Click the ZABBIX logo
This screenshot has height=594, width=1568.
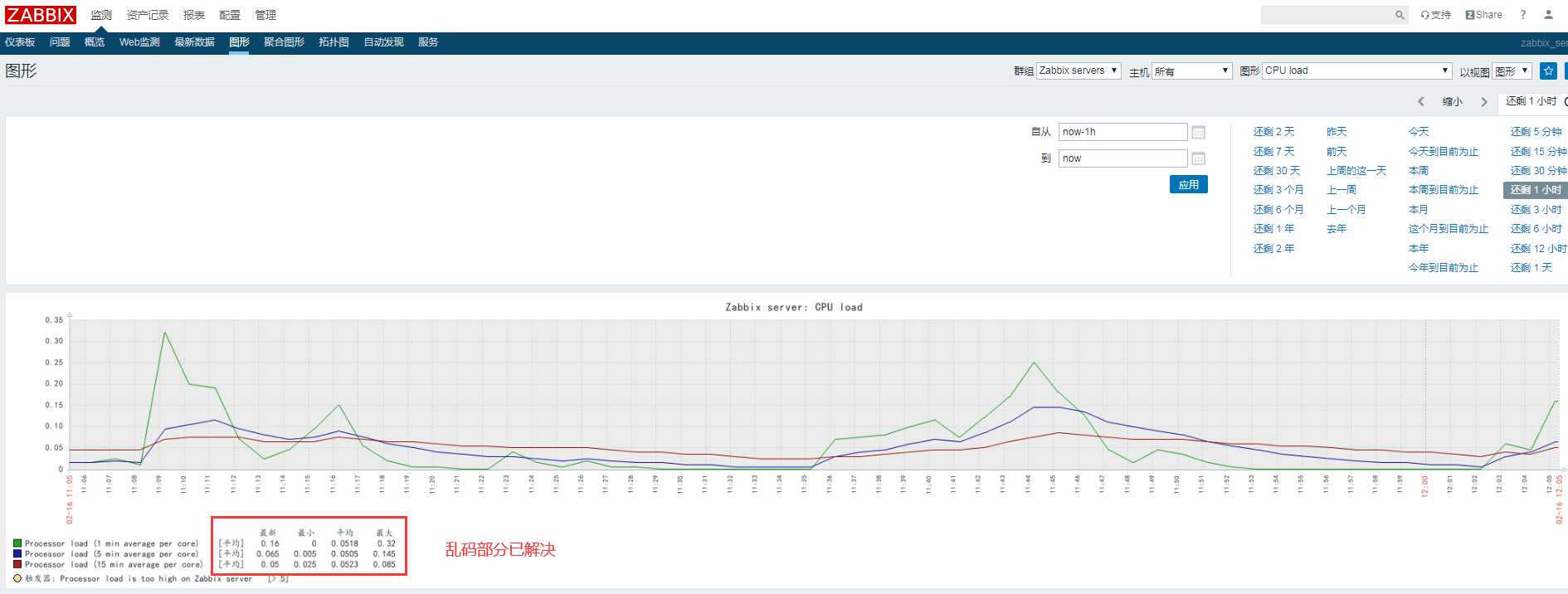click(x=41, y=15)
